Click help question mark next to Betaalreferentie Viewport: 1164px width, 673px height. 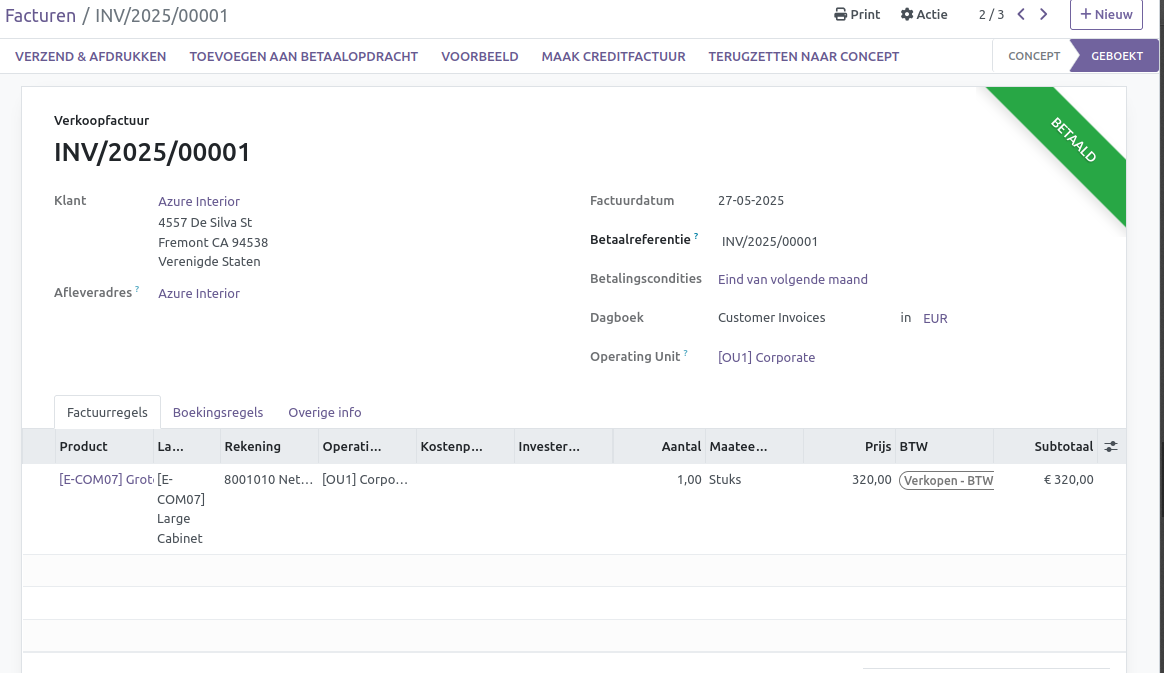coord(696,237)
